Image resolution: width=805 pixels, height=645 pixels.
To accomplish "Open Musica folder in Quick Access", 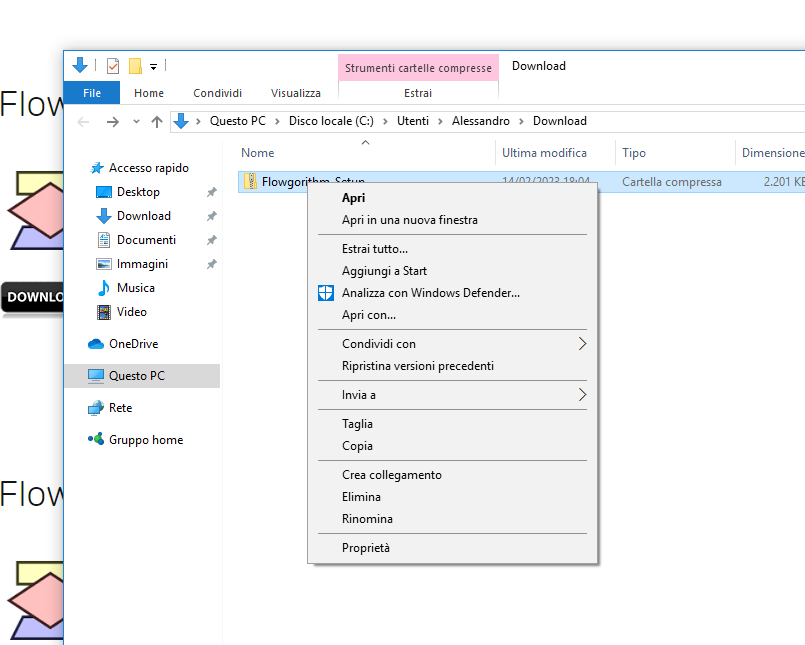I will (x=135, y=288).
